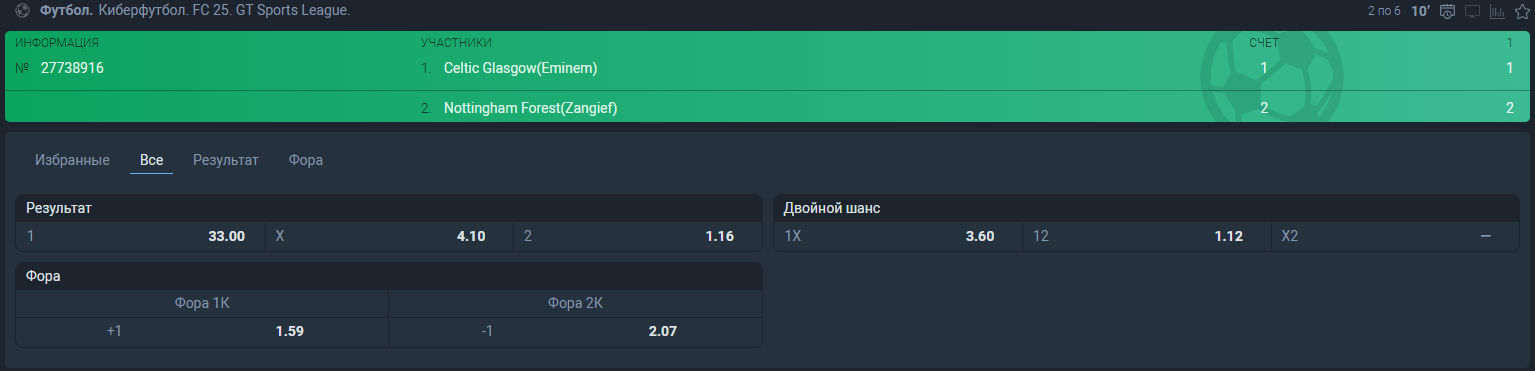Collapse the Фора market header
1535x371 pixels.
click(389, 276)
